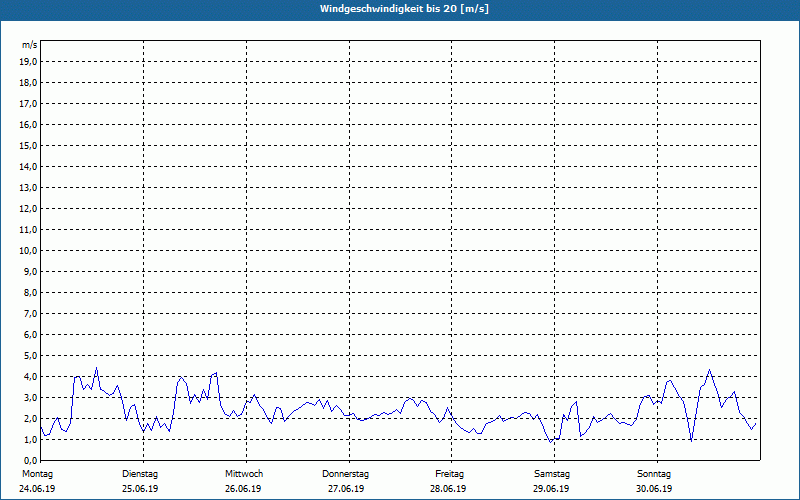The height and width of the screenshot is (500, 800).
Task: Click the 4,0 y-axis label
Action: (x=30, y=377)
